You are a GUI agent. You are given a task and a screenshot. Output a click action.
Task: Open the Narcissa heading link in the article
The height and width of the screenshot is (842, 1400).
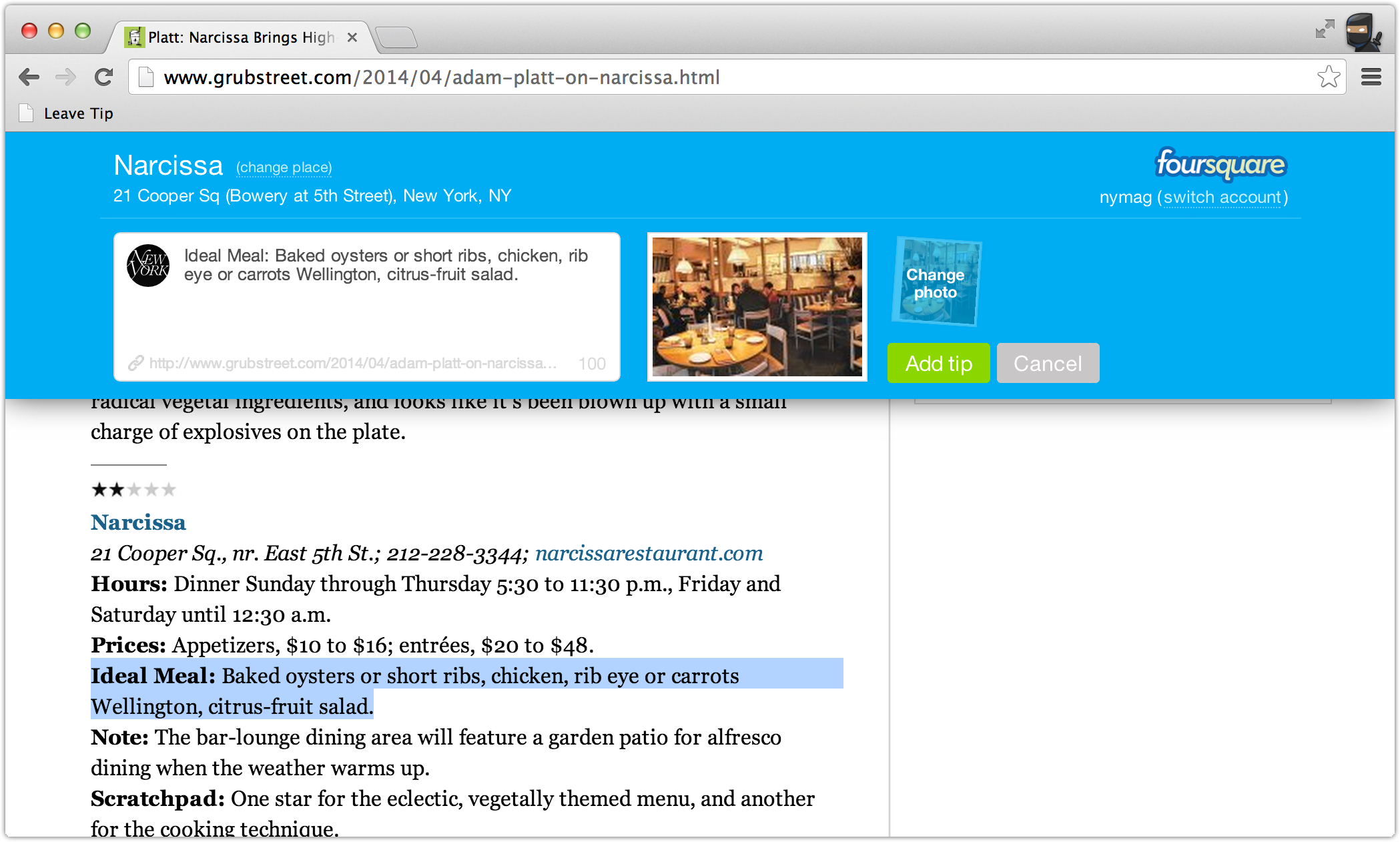pyautogui.click(x=138, y=522)
